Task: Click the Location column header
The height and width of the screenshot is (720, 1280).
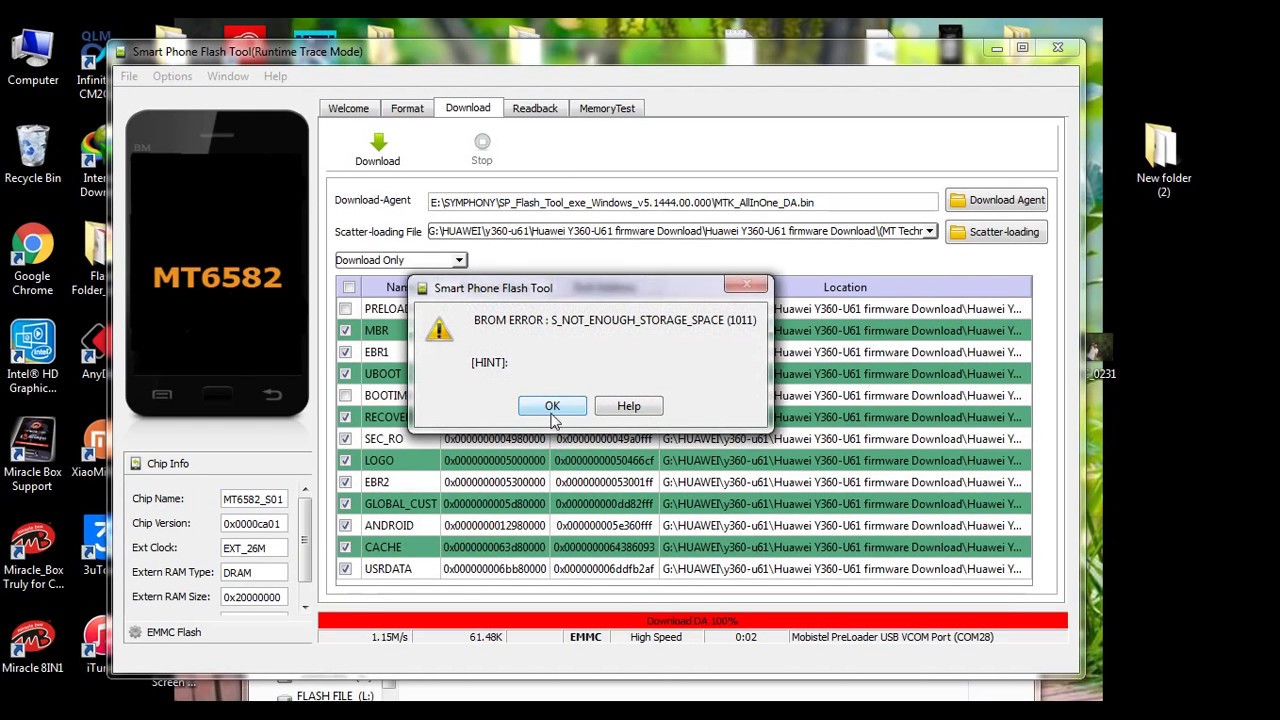Action: click(x=845, y=287)
